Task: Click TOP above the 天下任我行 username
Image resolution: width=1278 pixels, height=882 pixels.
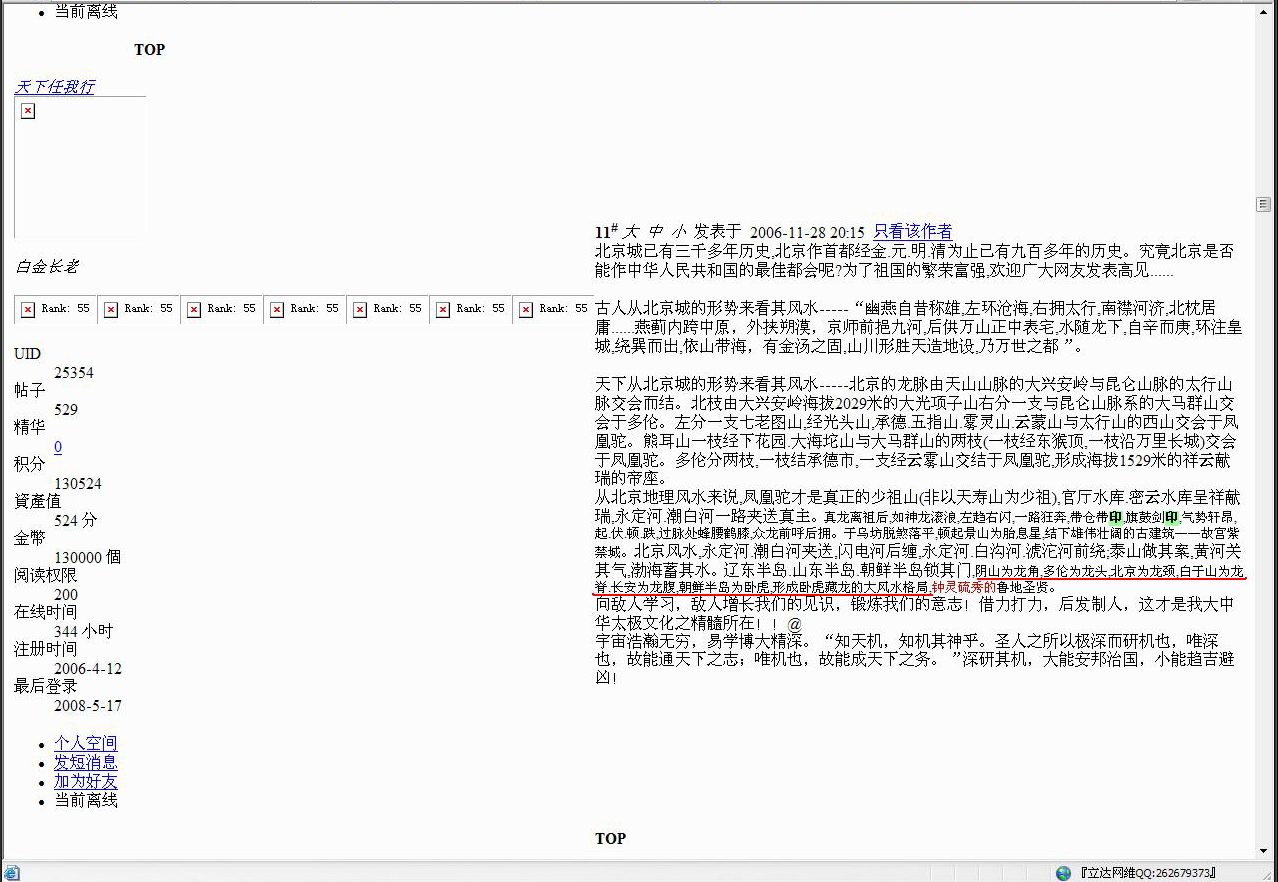Action: pyautogui.click(x=149, y=50)
